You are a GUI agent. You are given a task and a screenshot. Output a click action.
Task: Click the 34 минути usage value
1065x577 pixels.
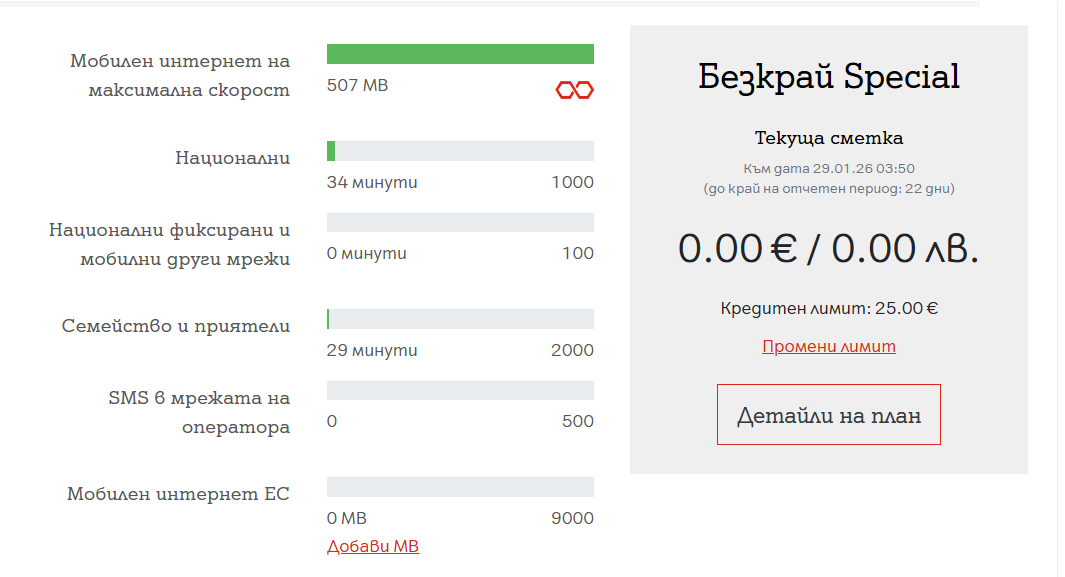click(372, 183)
